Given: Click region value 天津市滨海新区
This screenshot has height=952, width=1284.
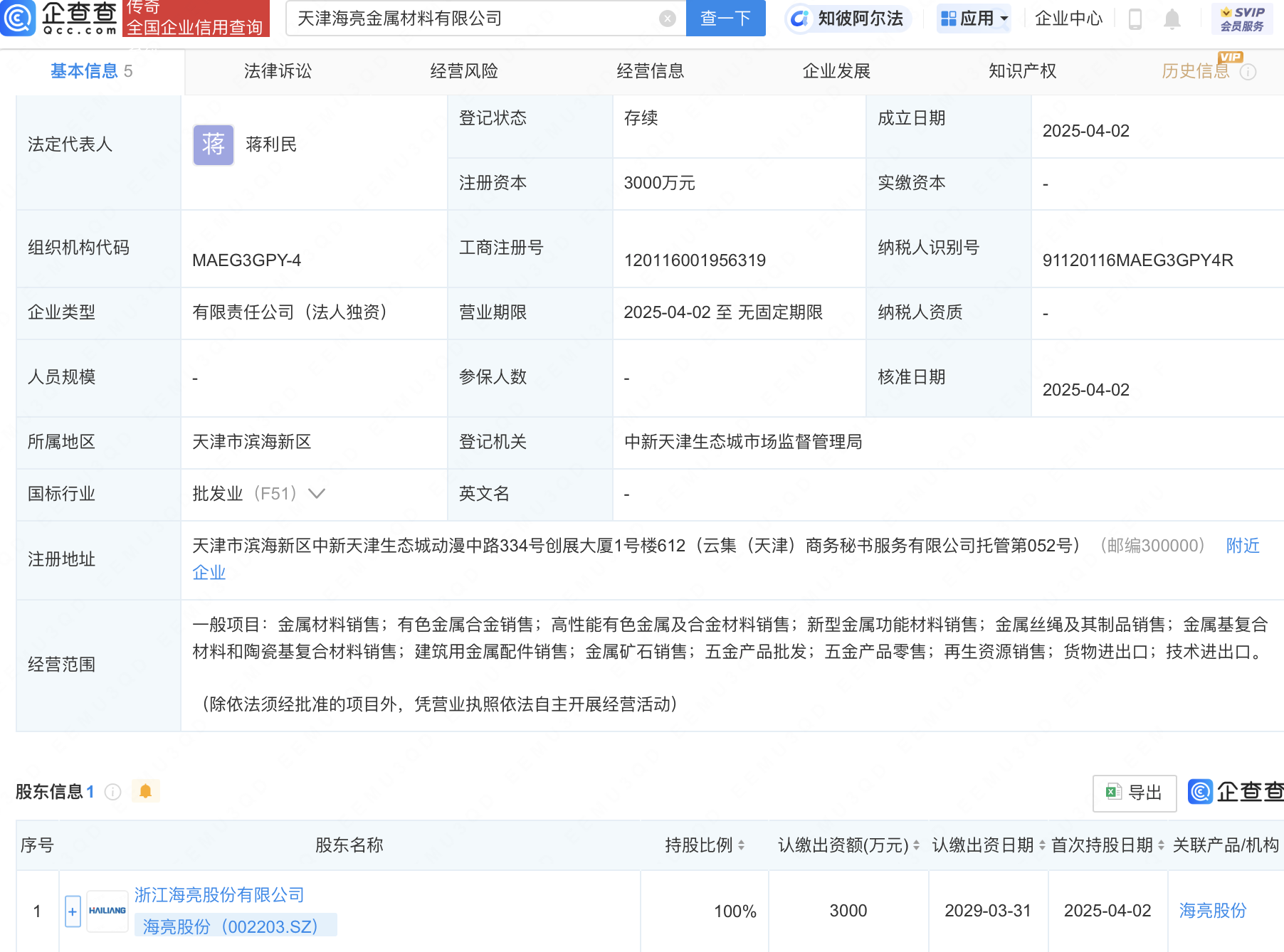Looking at the screenshot, I should point(251,442).
